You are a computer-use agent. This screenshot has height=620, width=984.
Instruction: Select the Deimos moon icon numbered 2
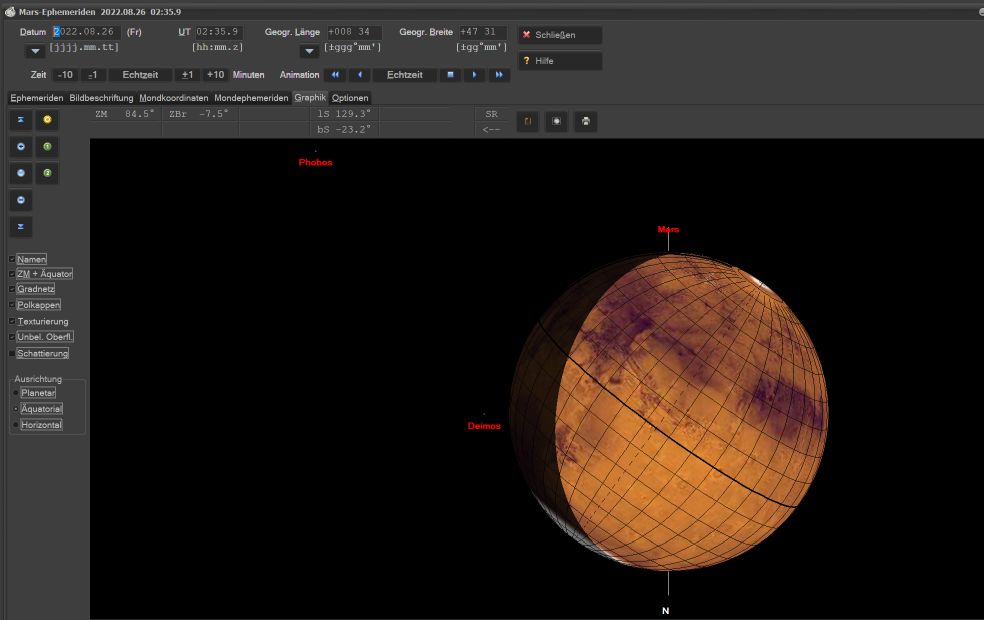(x=46, y=173)
